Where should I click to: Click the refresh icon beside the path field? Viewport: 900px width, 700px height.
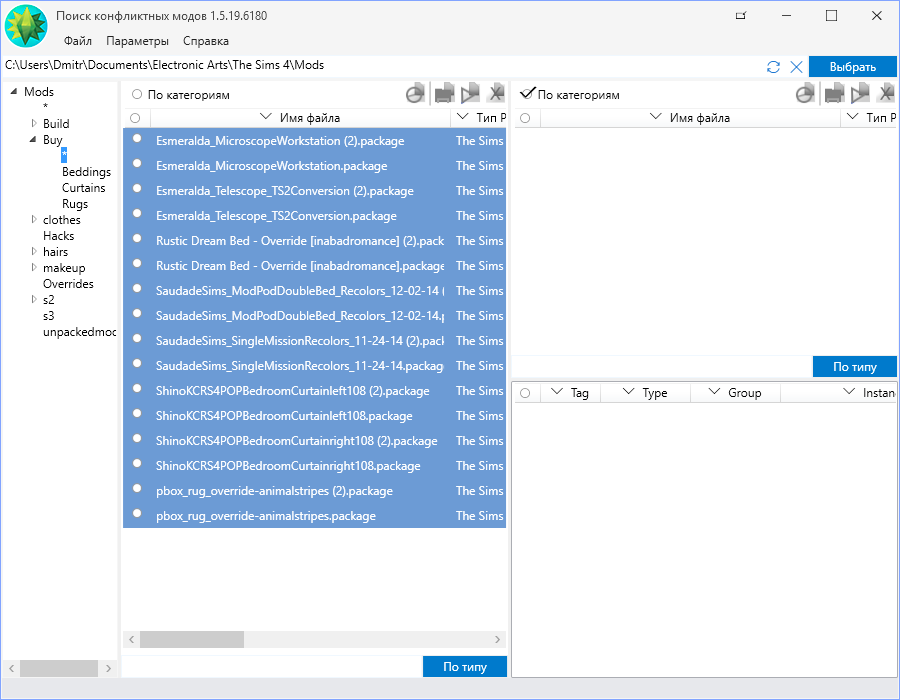(x=773, y=67)
